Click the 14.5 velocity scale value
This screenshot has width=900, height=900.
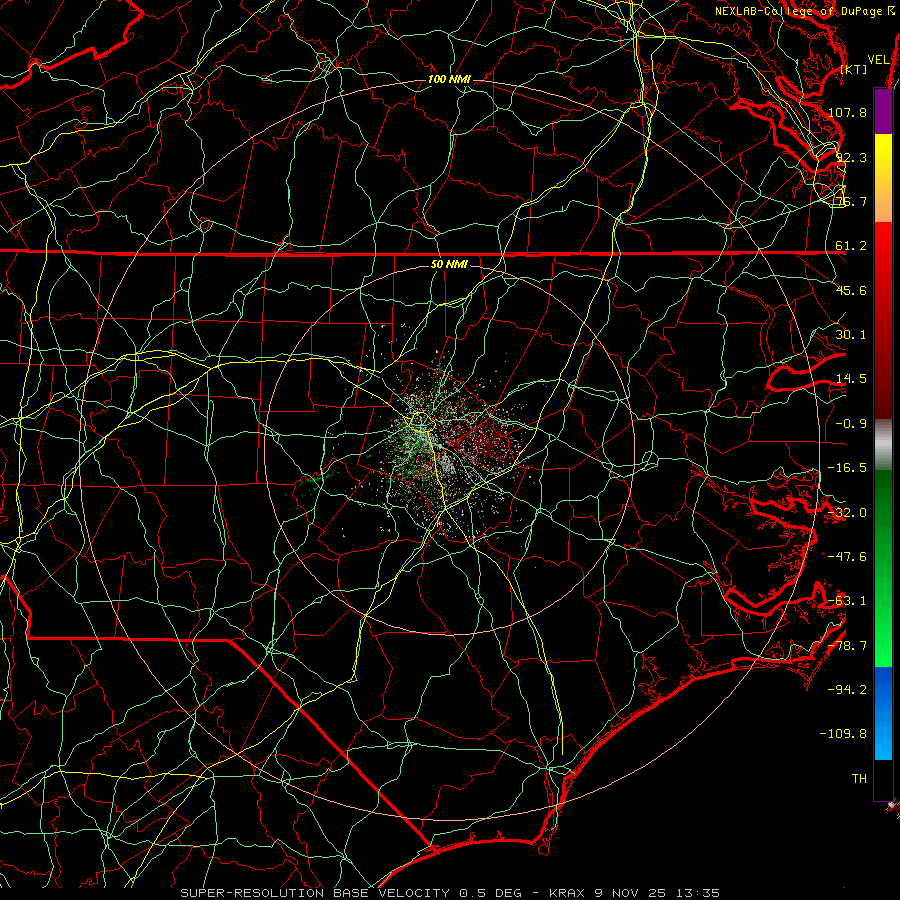pyautogui.click(x=851, y=379)
